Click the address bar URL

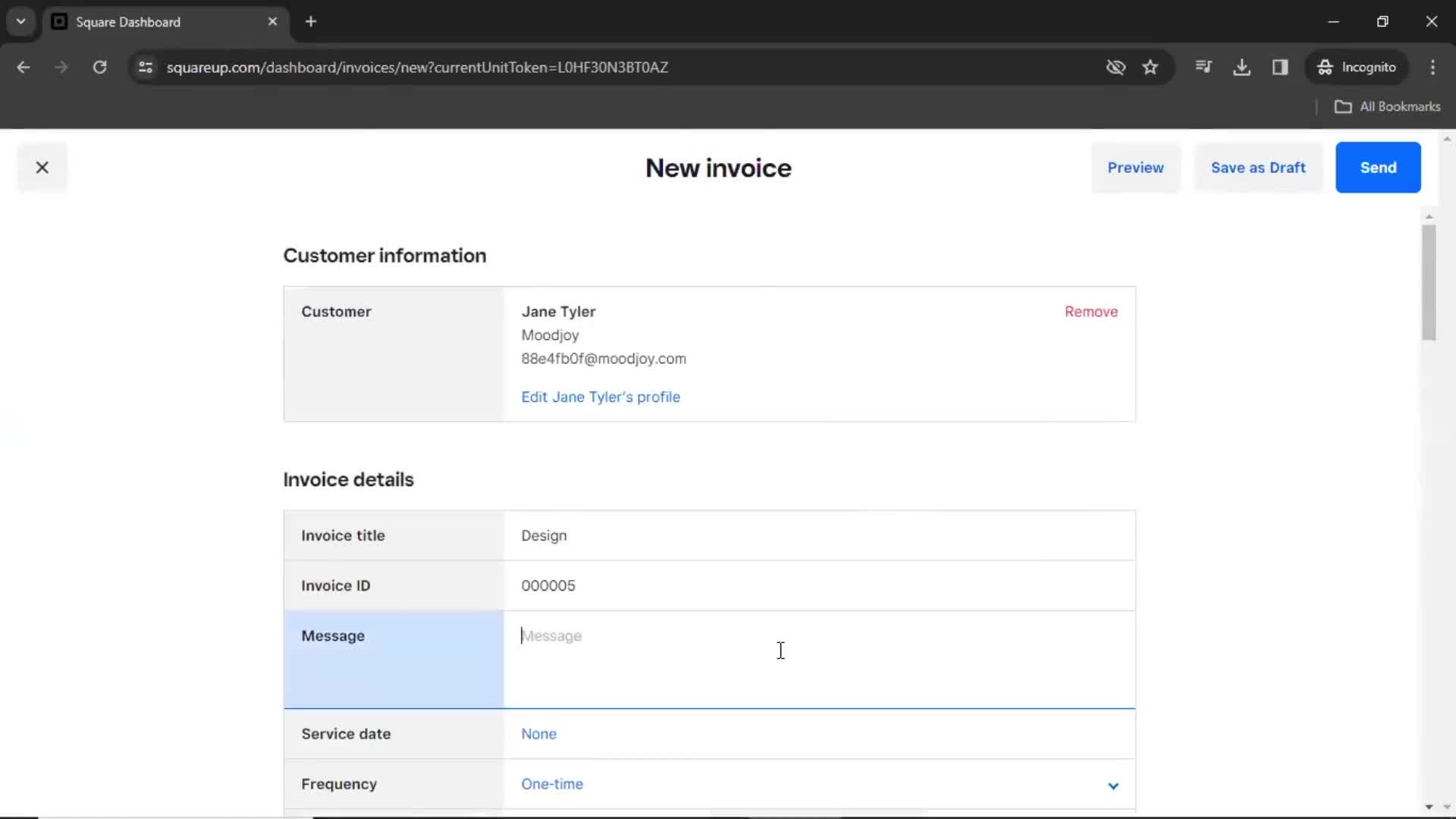tap(417, 67)
